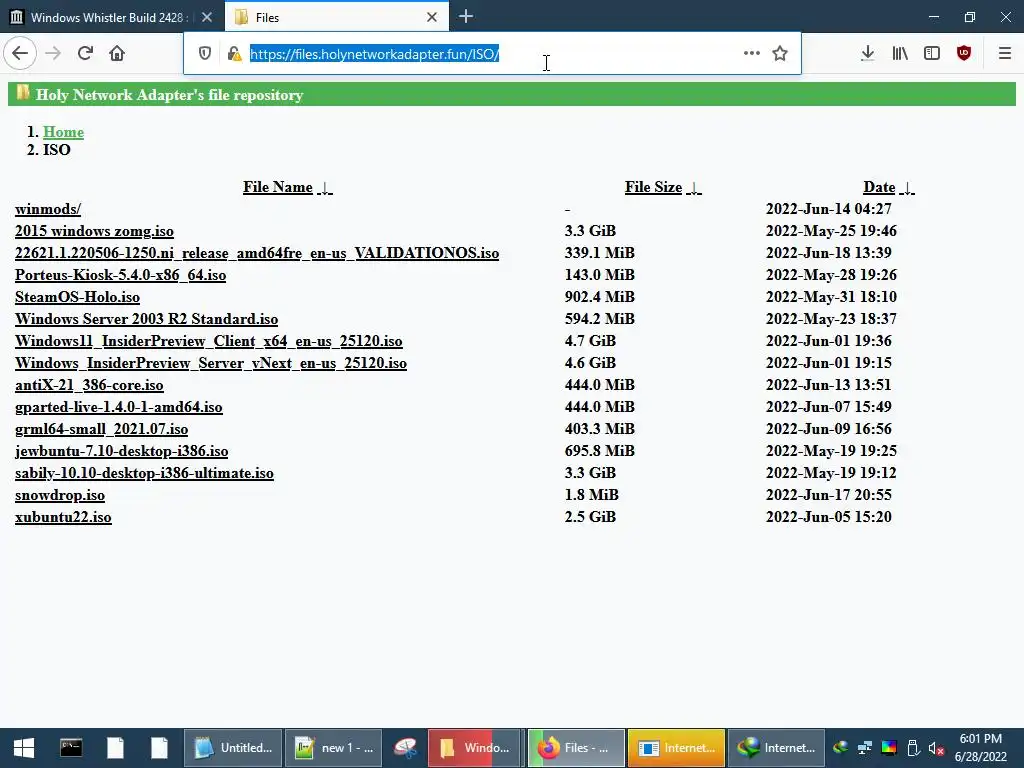Open the Downloads panel
The image size is (1024, 768).
(x=867, y=53)
